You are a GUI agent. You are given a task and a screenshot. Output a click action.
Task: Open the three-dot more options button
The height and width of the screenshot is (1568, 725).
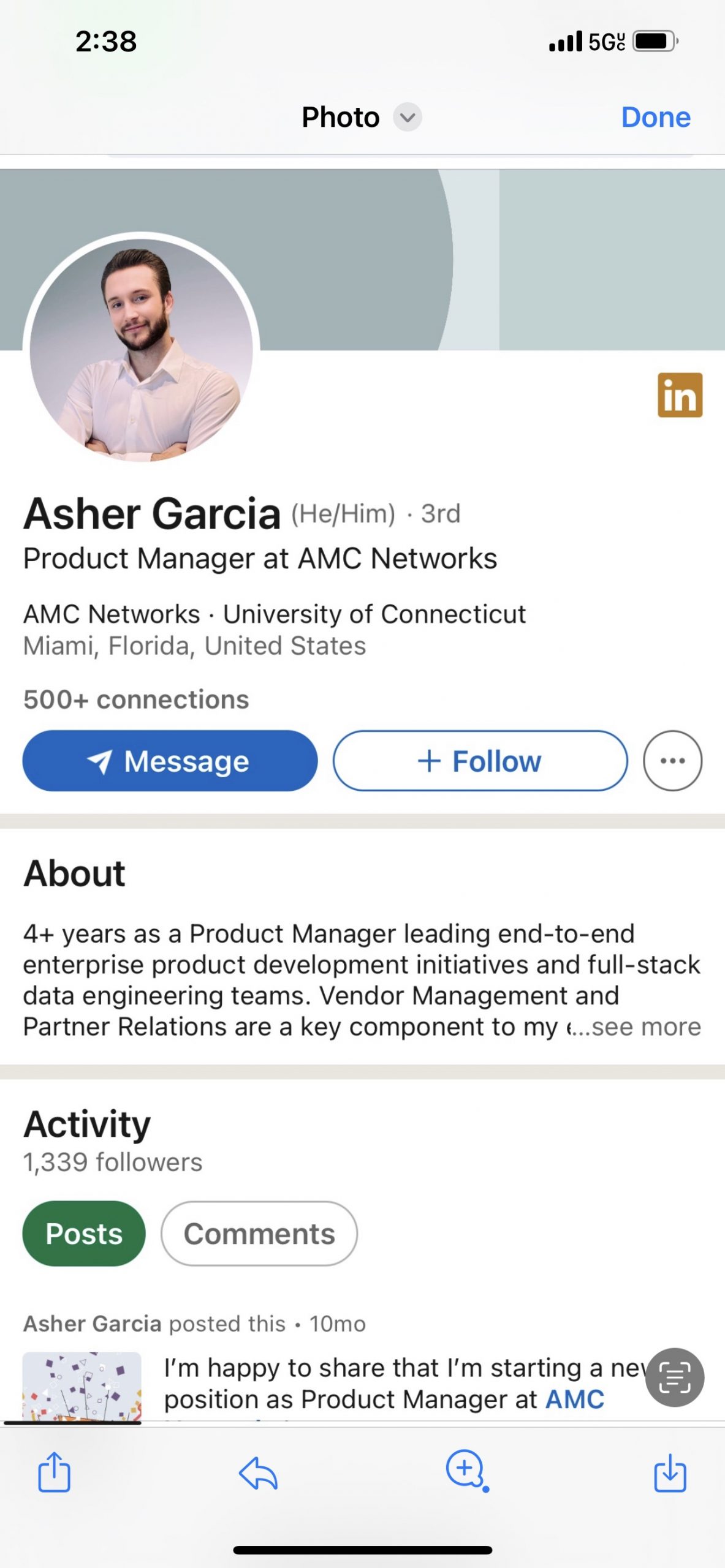pos(672,761)
